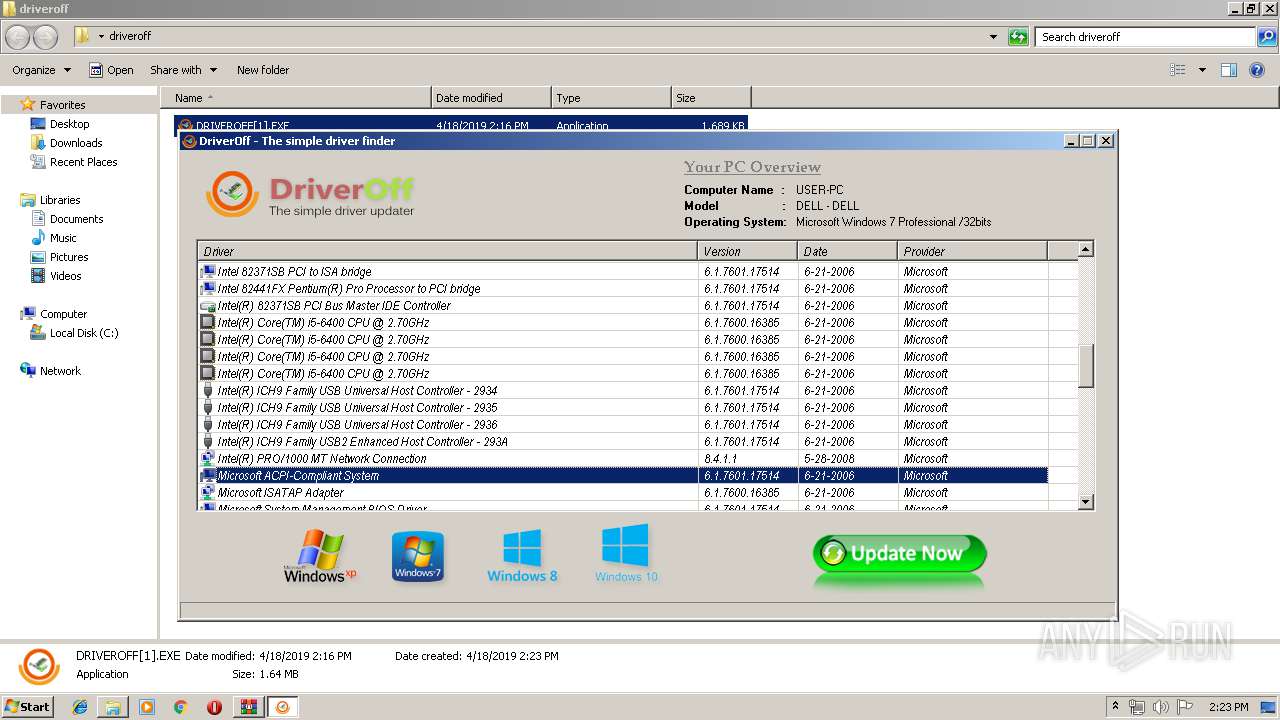Open WinRAR from the taskbar
Viewport: 1280px width, 720px height.
248,707
